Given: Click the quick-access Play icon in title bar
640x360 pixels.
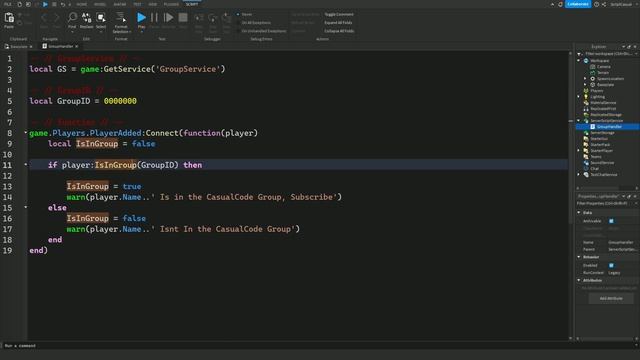Looking at the screenshot, I should 45,4.
